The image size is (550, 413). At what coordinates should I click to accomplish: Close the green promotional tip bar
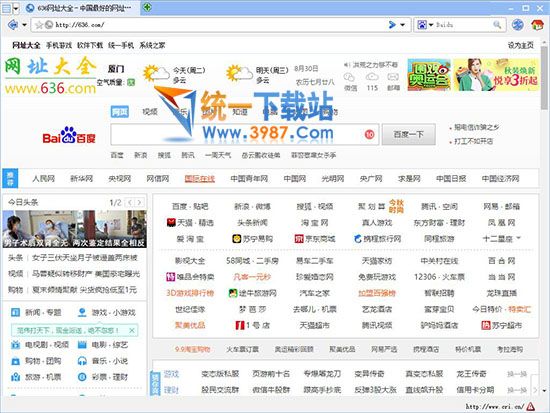click(132, 330)
